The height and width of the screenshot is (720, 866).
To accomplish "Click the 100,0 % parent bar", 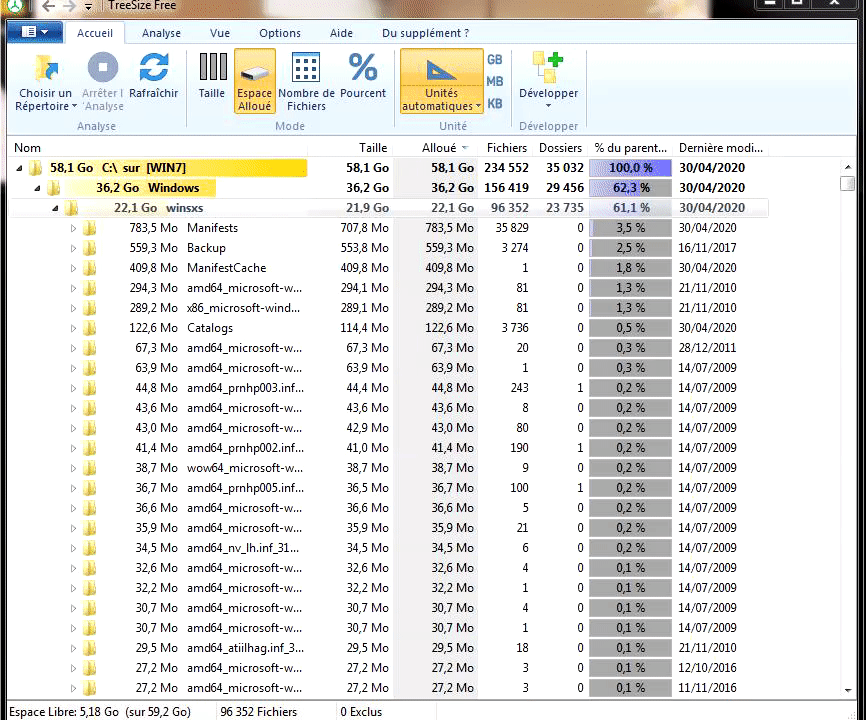I will (x=630, y=168).
